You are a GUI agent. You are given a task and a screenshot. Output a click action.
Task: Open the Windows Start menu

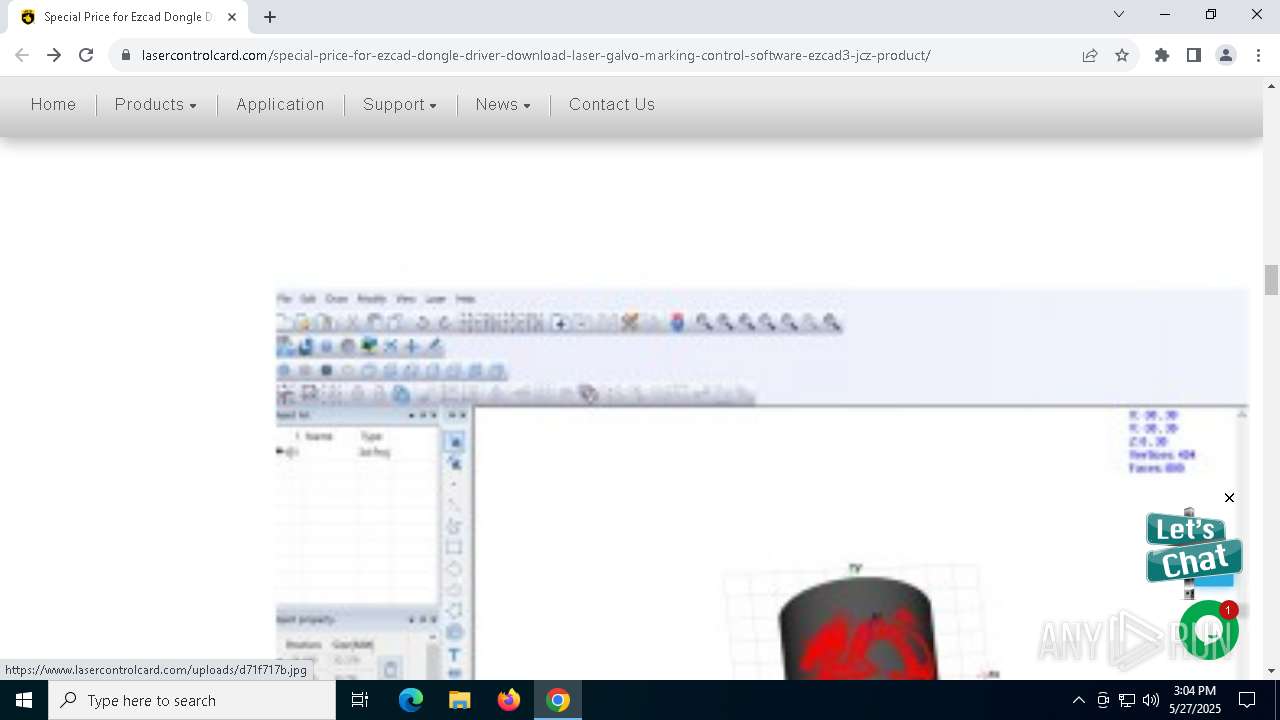(x=24, y=700)
